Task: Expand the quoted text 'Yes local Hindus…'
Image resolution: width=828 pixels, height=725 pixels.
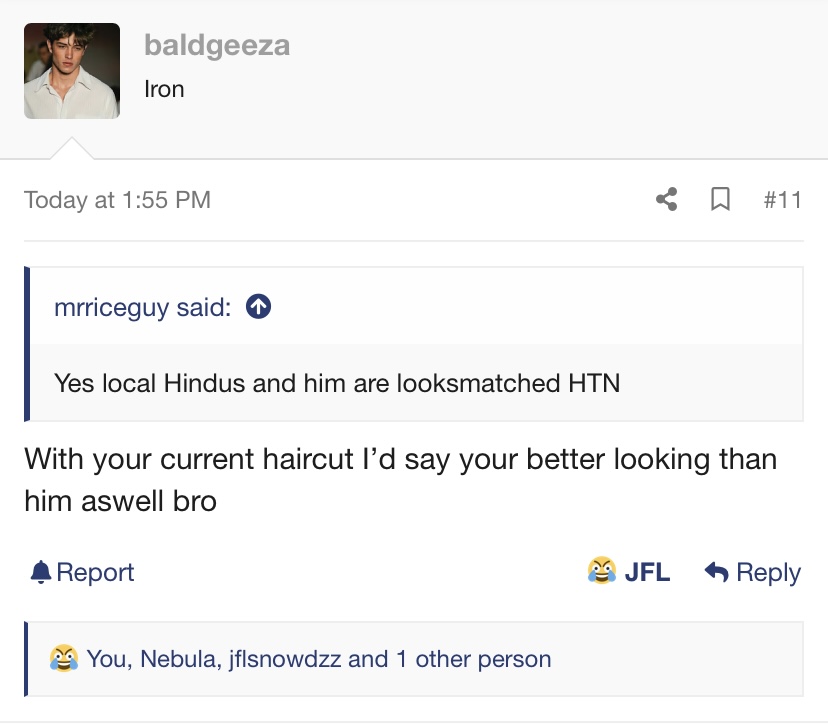Action: point(337,383)
